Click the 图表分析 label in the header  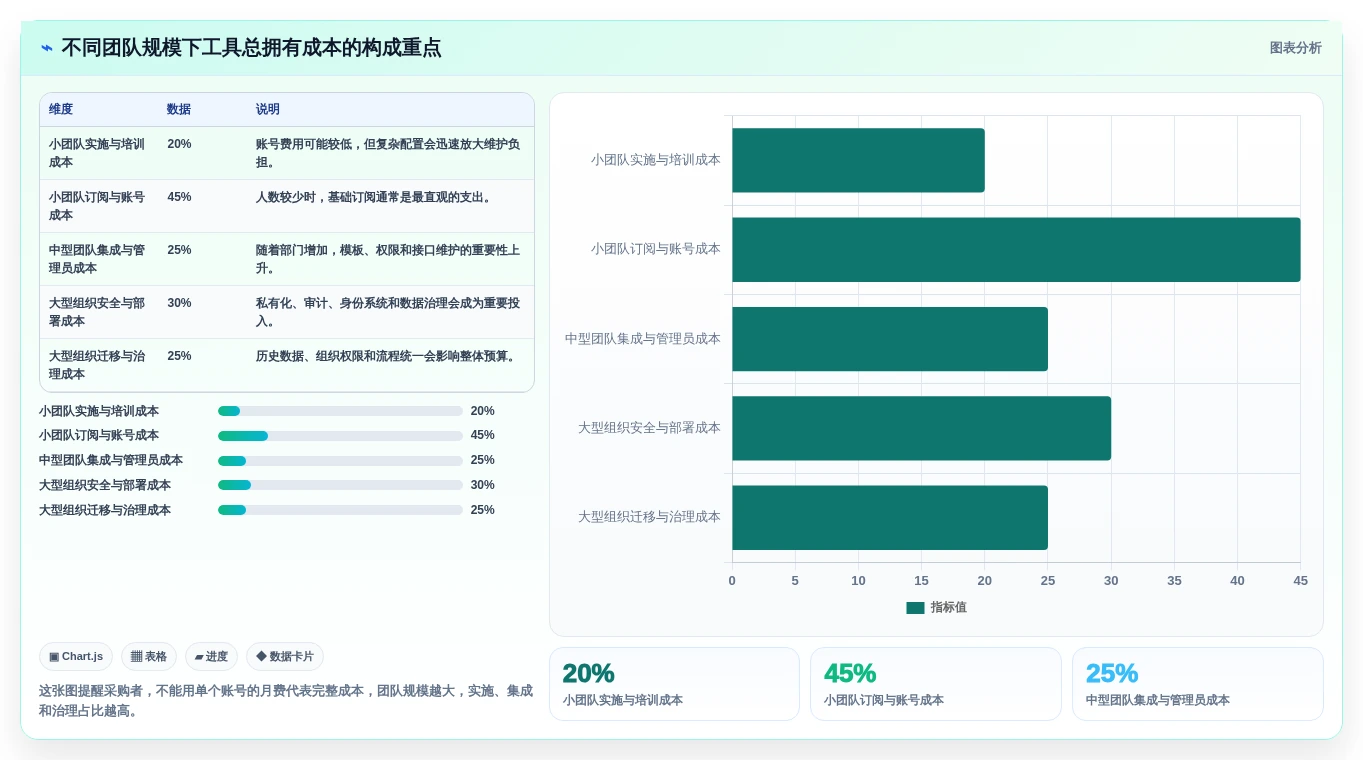(1295, 48)
